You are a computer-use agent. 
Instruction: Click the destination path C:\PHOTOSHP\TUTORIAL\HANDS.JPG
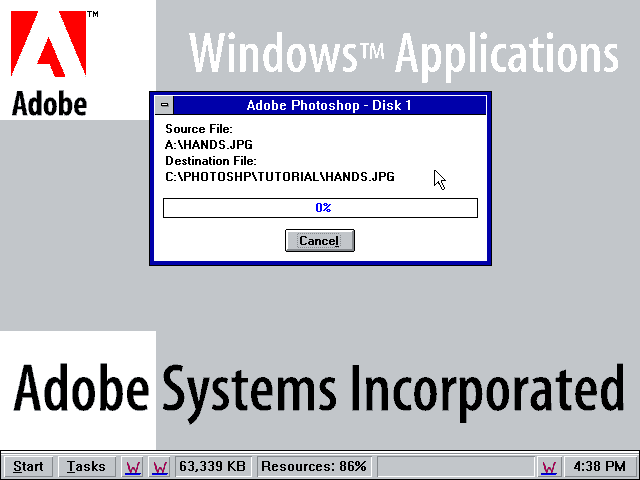[279, 177]
